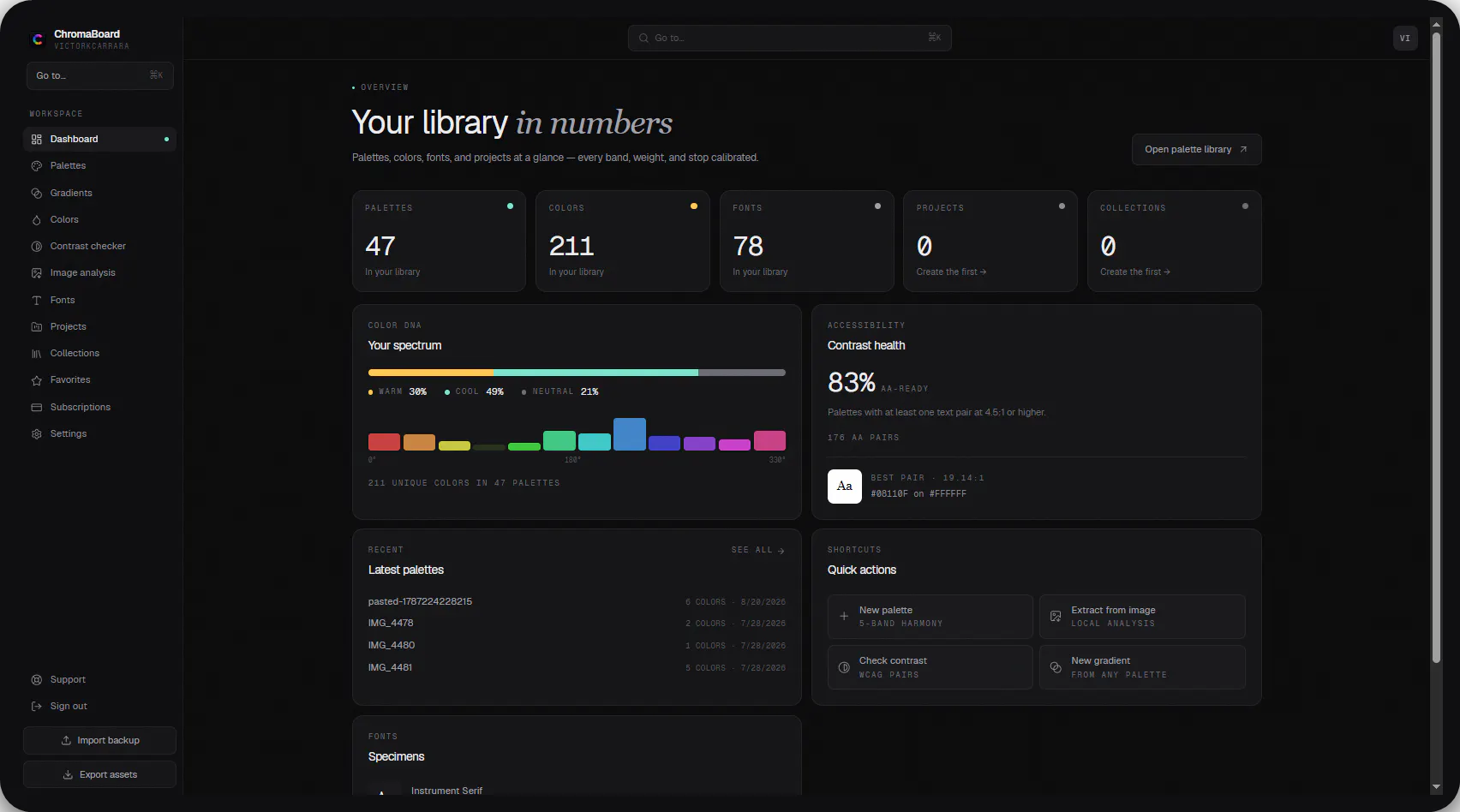Open the IMG_4481 palette row
Viewport: 1460px width, 812px height.
click(577, 667)
